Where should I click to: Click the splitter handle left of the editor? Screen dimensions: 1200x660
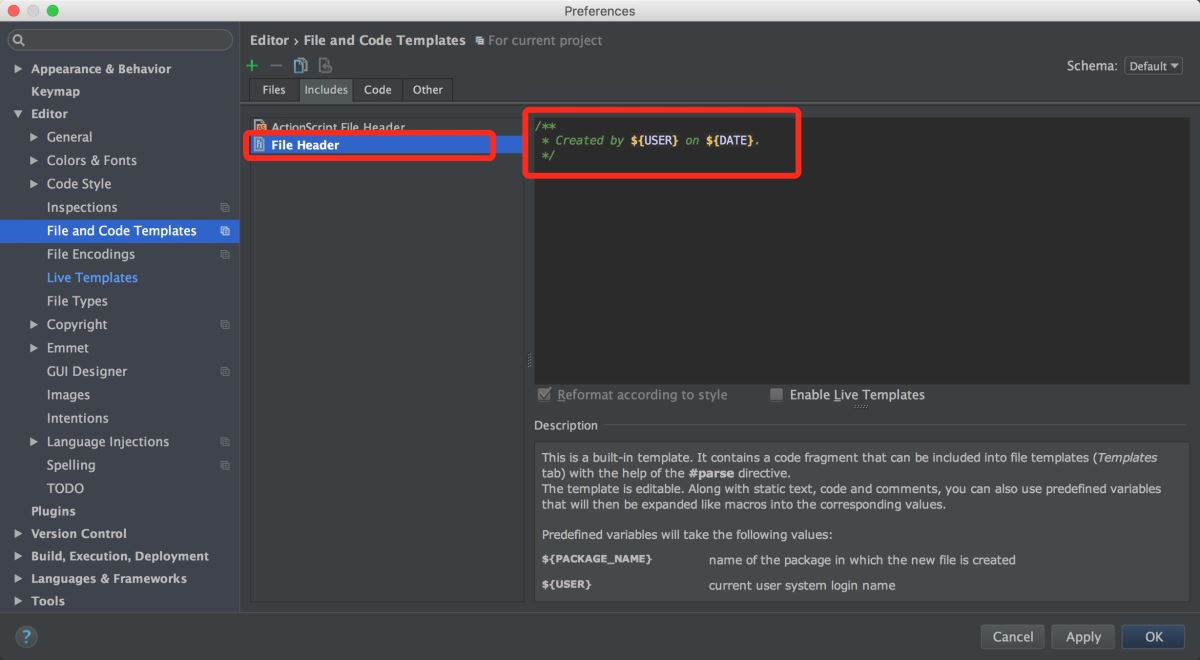pos(529,360)
